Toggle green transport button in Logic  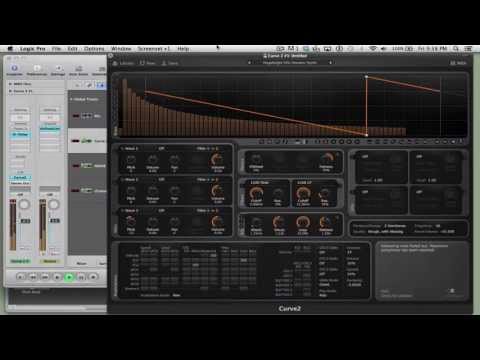69,277
